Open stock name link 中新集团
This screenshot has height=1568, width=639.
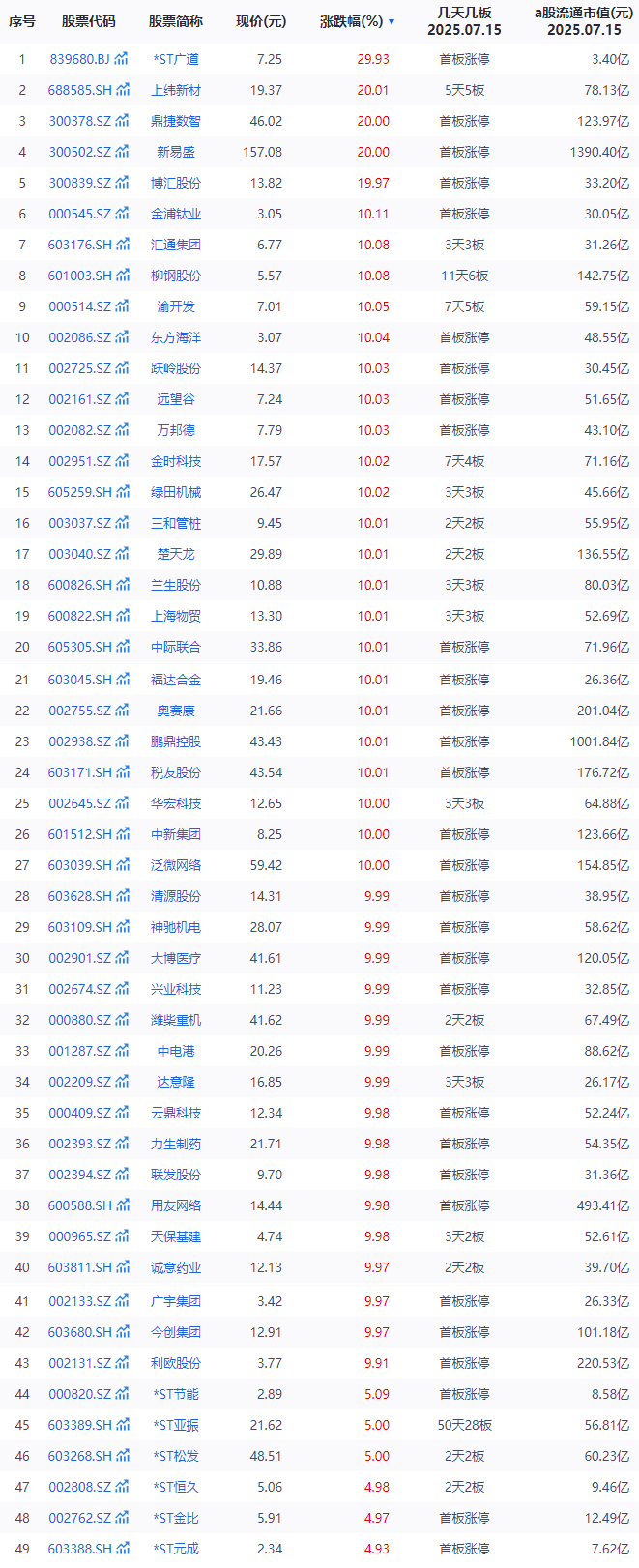pos(176,834)
